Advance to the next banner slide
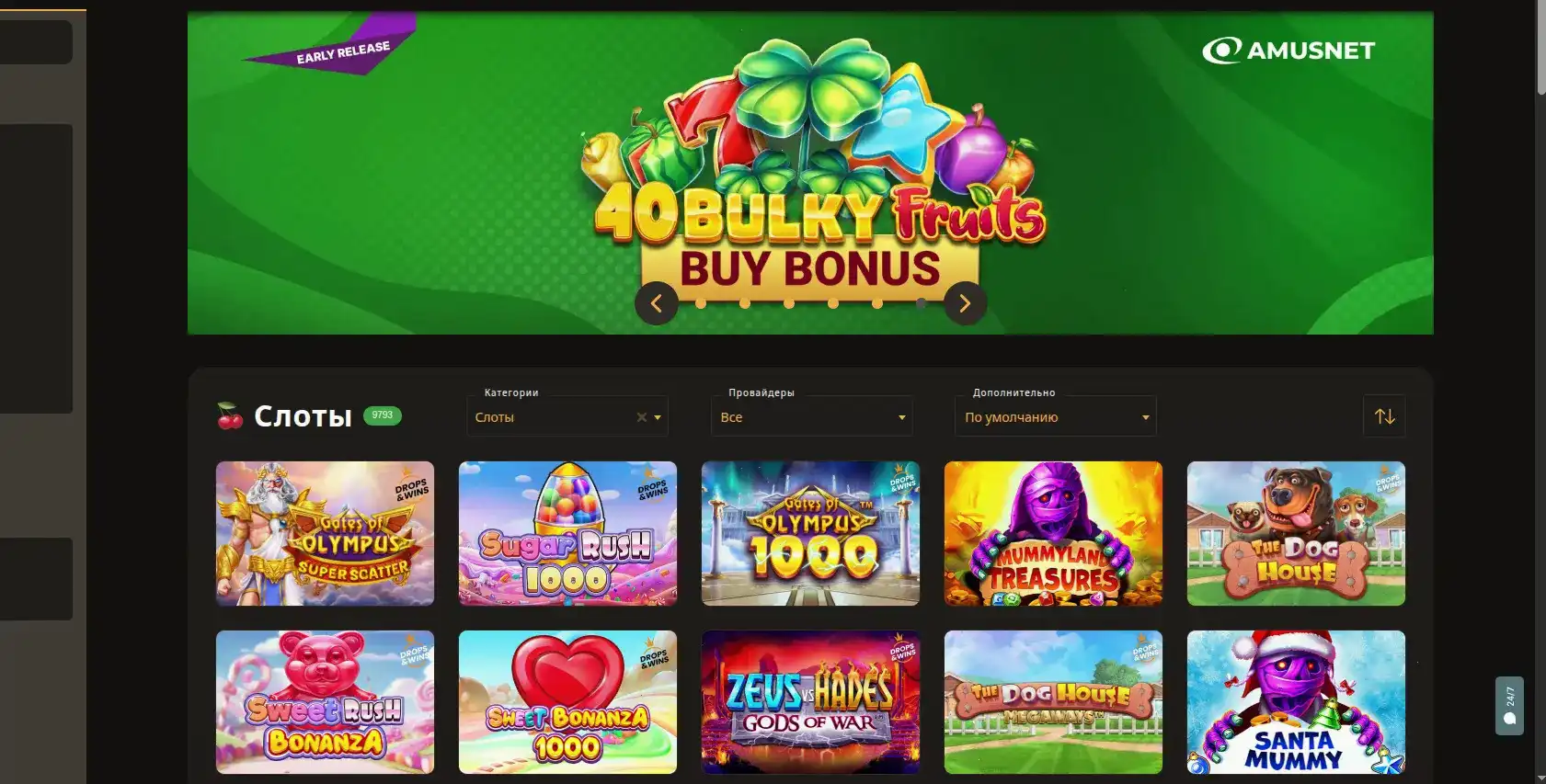 click(x=965, y=303)
